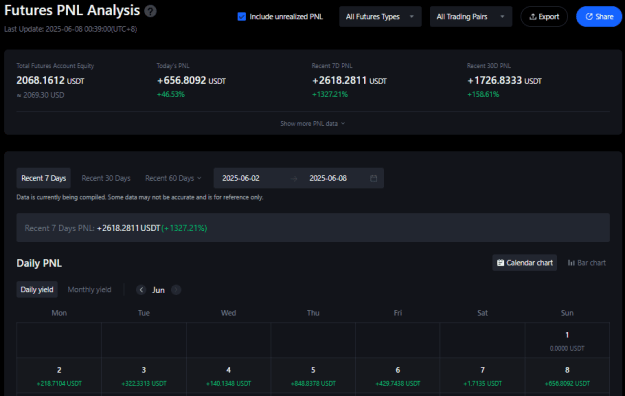This screenshot has width=625, height=396.
Task: Click calendar day 7 with +1.7135 USDT
Action: point(482,375)
